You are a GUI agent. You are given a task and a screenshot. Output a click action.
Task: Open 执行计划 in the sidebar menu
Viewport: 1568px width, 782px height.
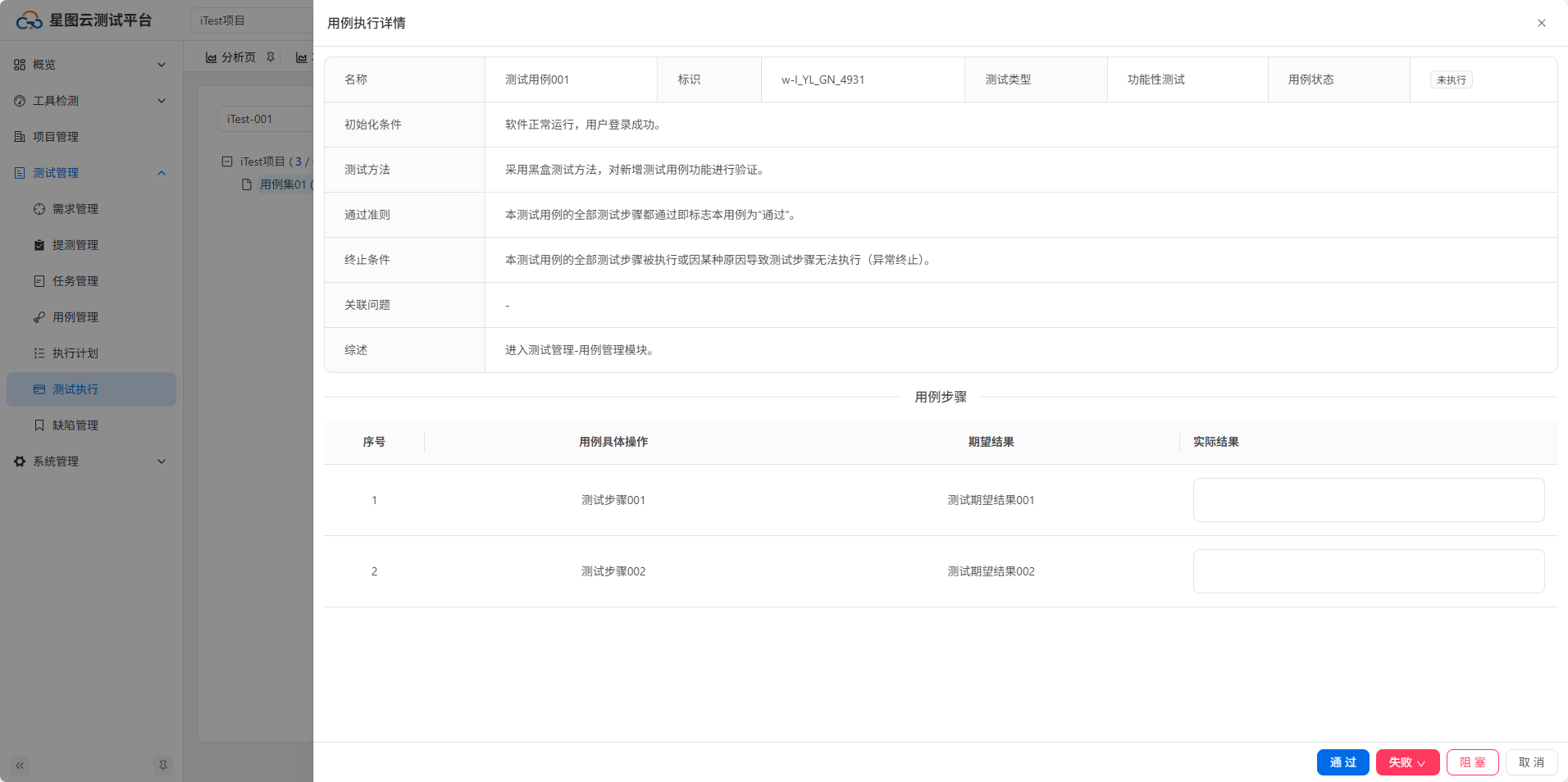click(75, 353)
